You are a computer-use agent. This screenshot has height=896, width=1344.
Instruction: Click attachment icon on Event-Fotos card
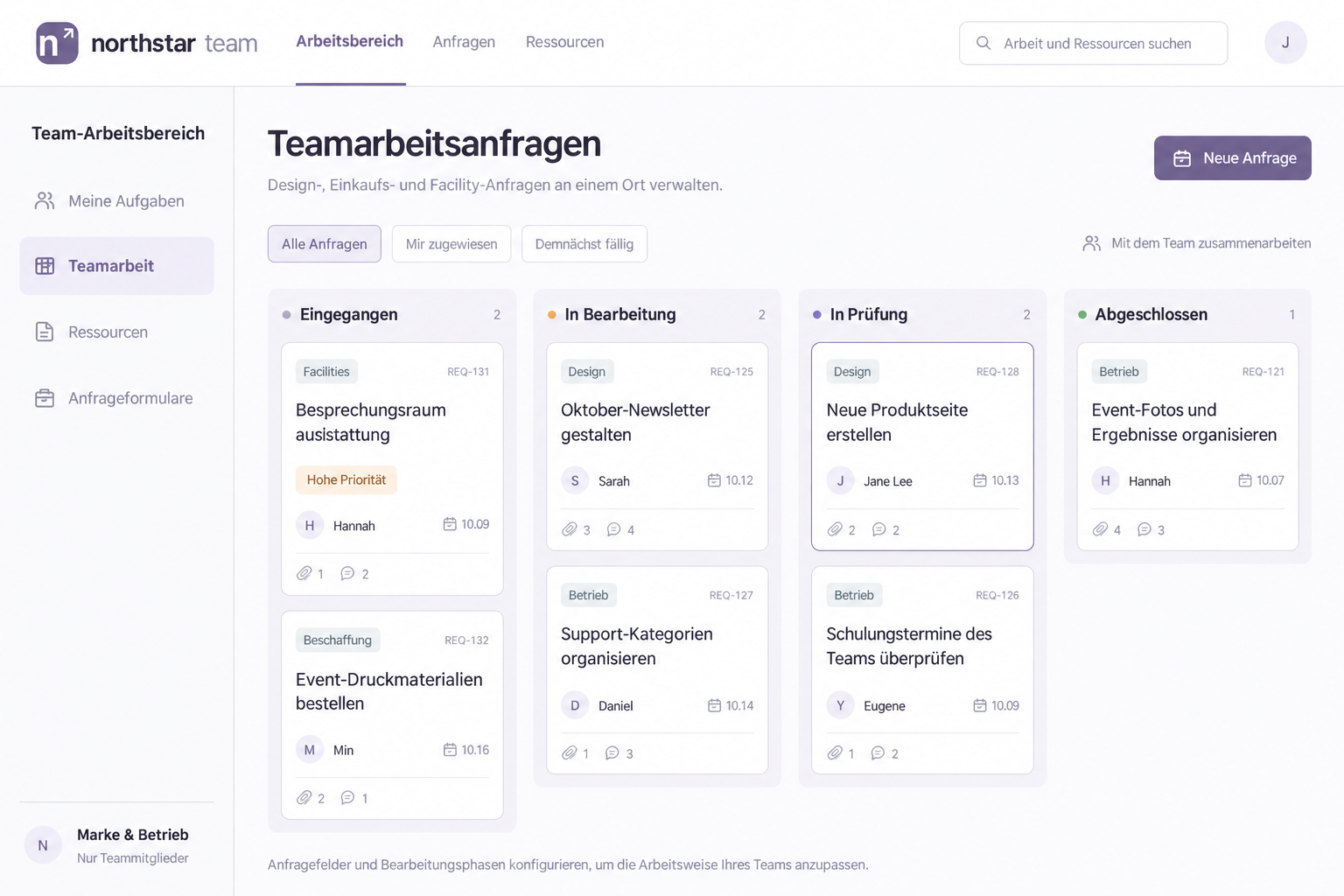click(x=1100, y=529)
